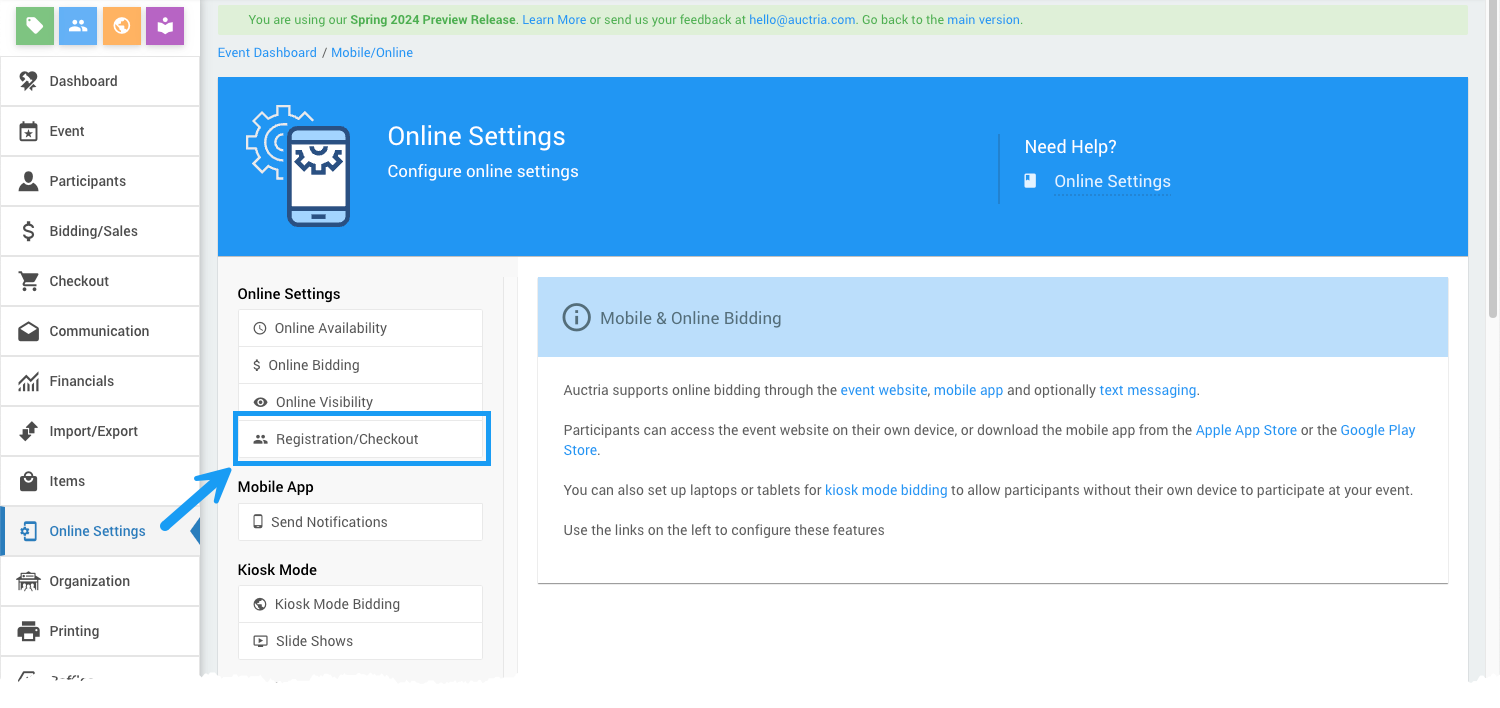This screenshot has height=708, width=1500.
Task: Click the purple book reader icon button
Action: (165, 26)
